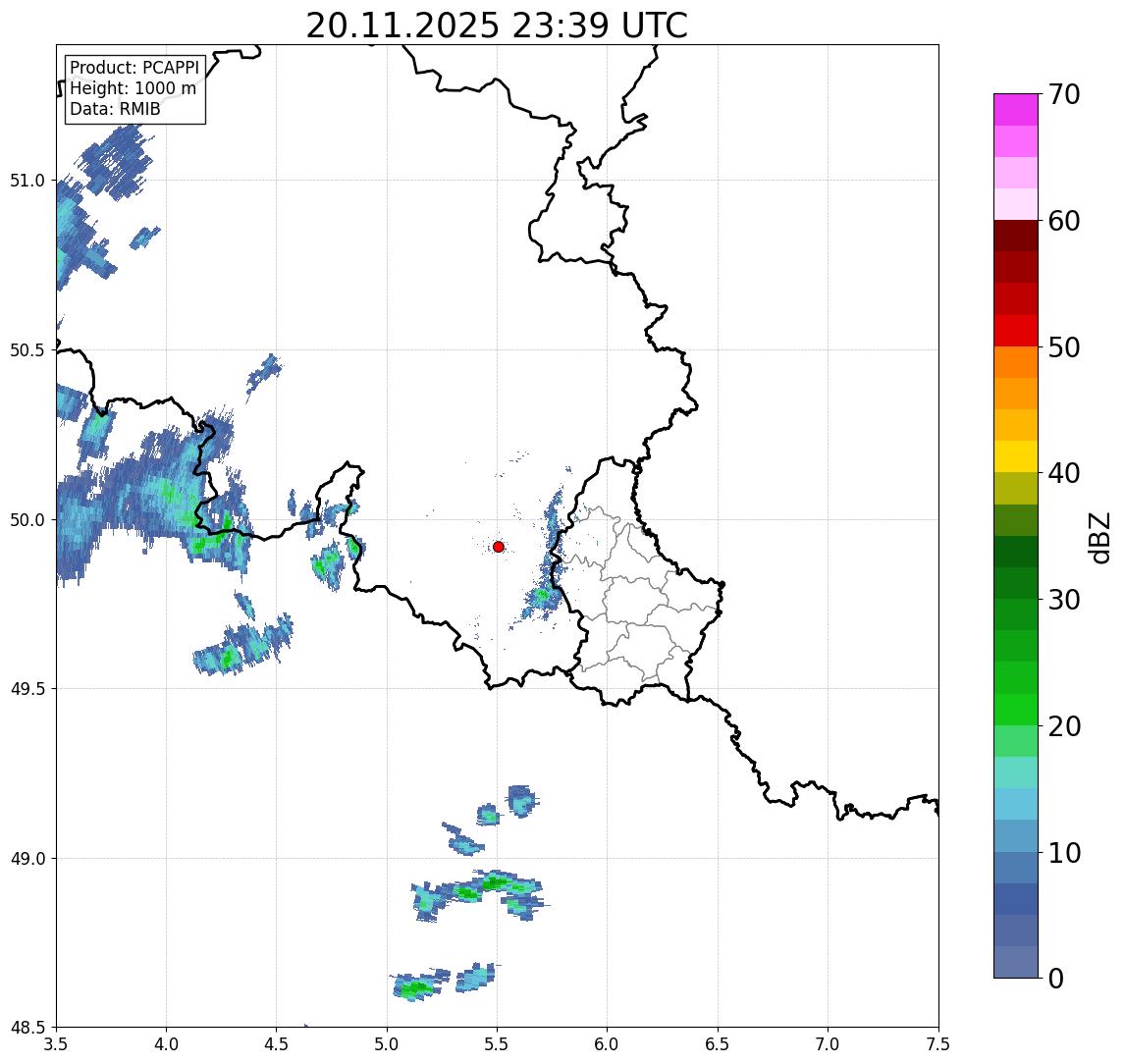Click longitude axis label 4.5
The height and width of the screenshot is (1064, 1124).
tap(277, 1044)
